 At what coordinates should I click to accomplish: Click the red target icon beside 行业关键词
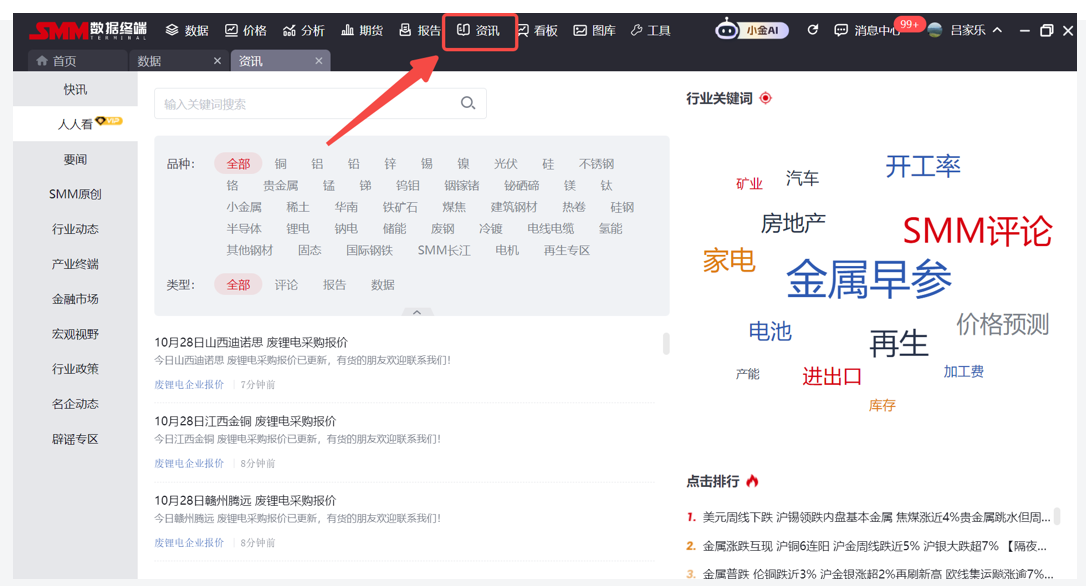tap(766, 98)
